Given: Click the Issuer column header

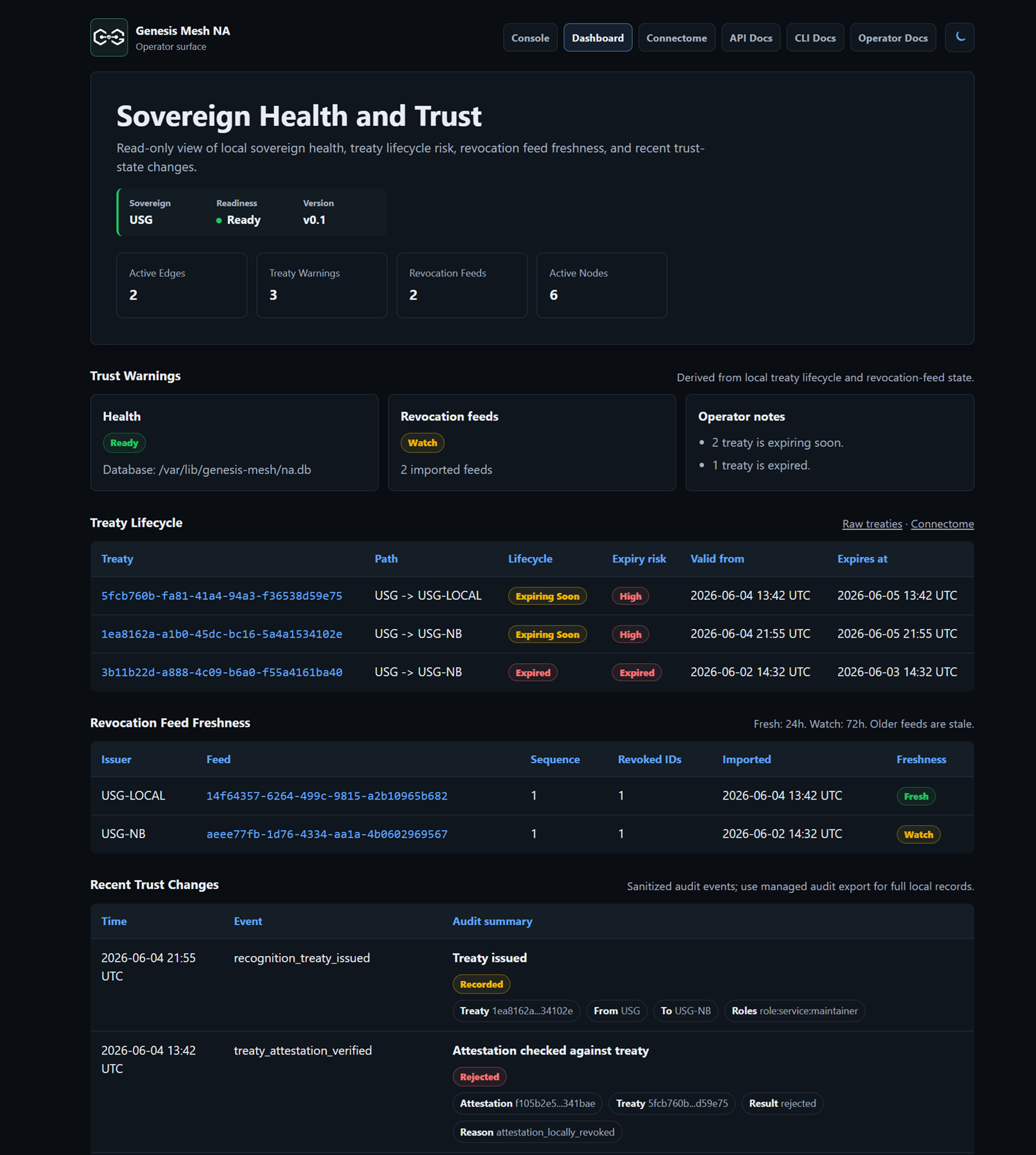Looking at the screenshot, I should (116, 759).
